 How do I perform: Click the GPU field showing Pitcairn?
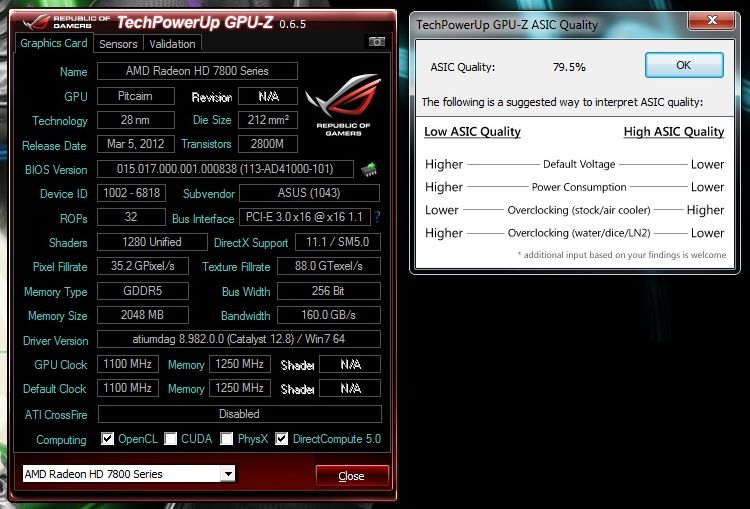click(x=135, y=96)
